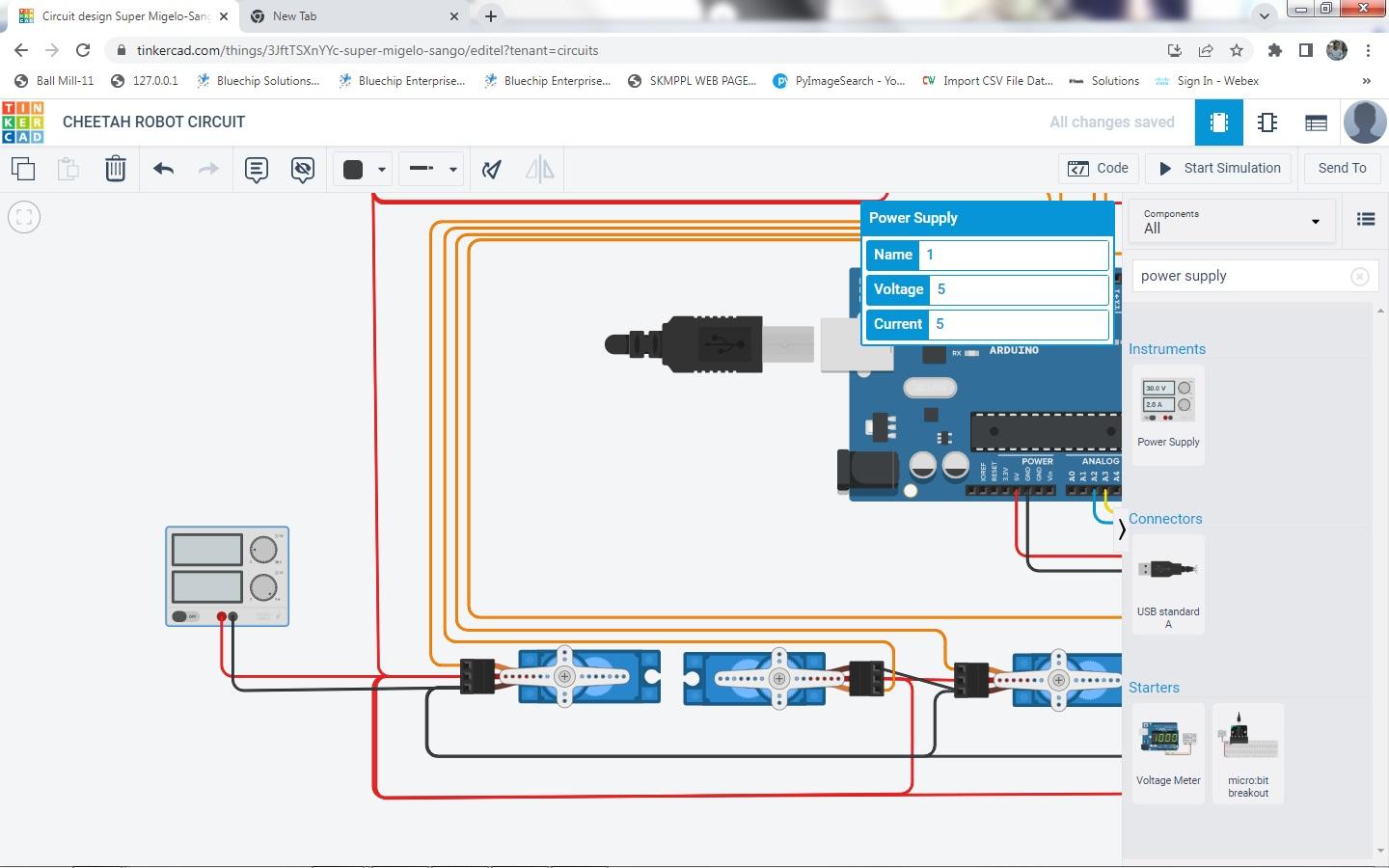Undo the last action
This screenshot has width=1389, height=868.
[163, 169]
